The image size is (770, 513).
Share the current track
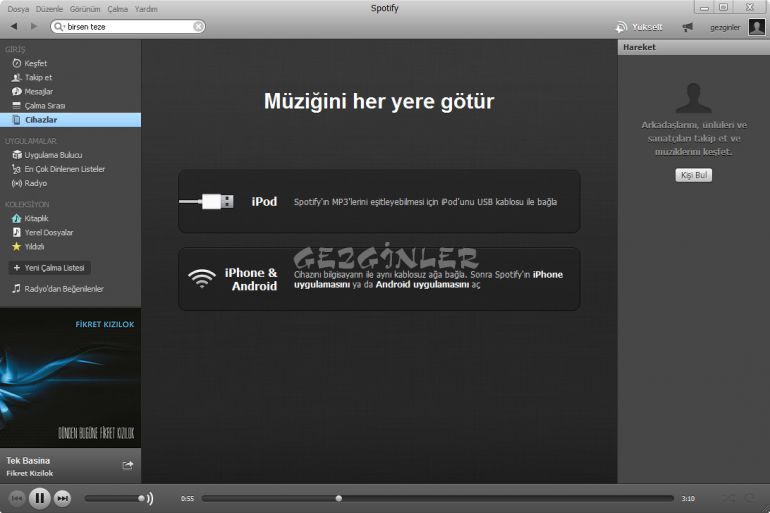click(x=127, y=465)
